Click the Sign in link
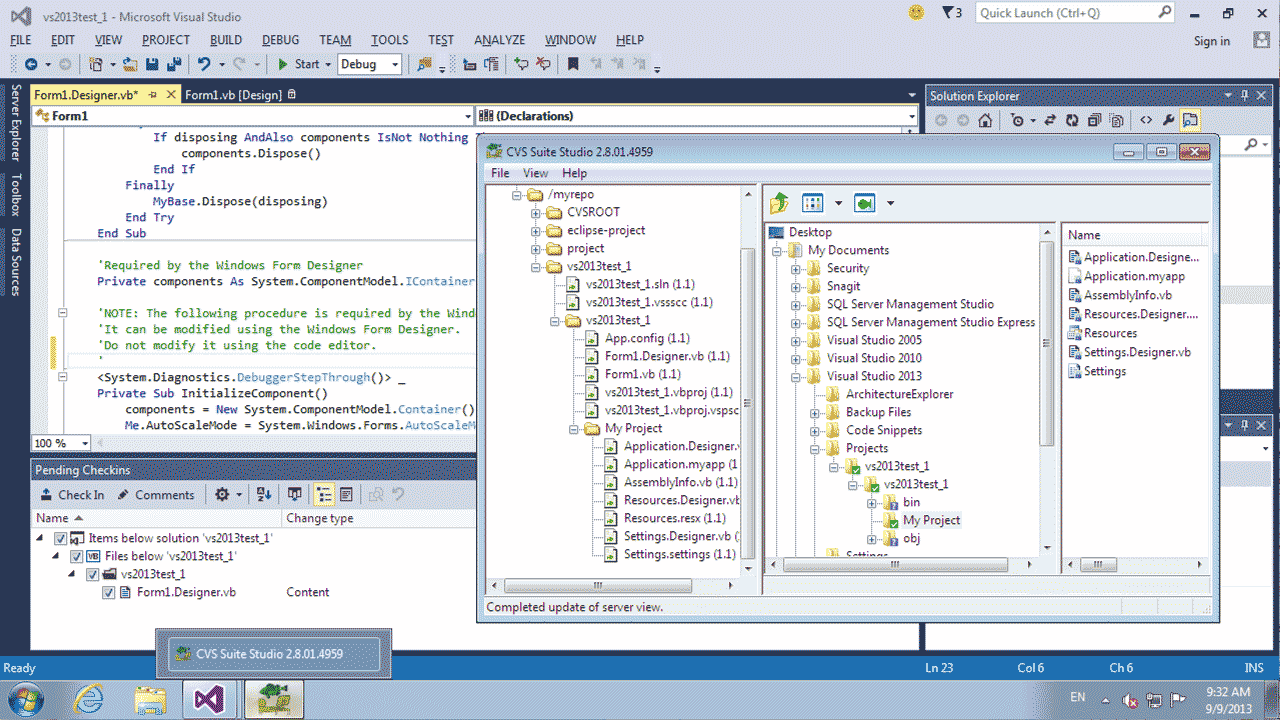 1212,41
